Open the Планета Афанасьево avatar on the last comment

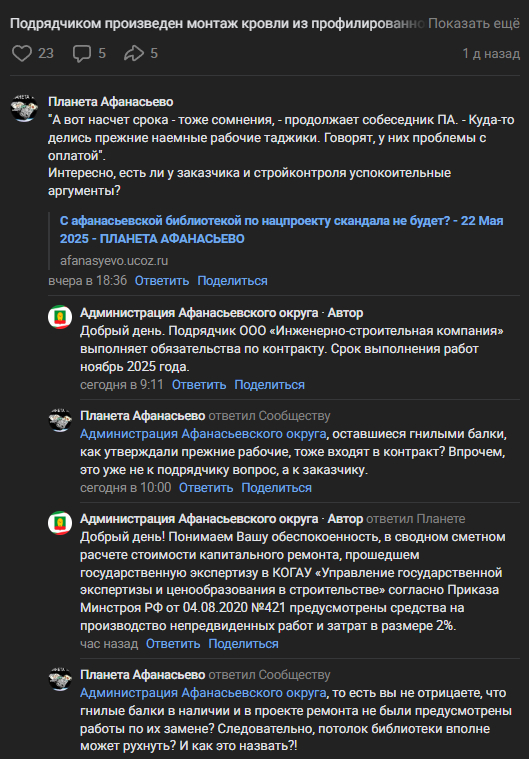60,679
